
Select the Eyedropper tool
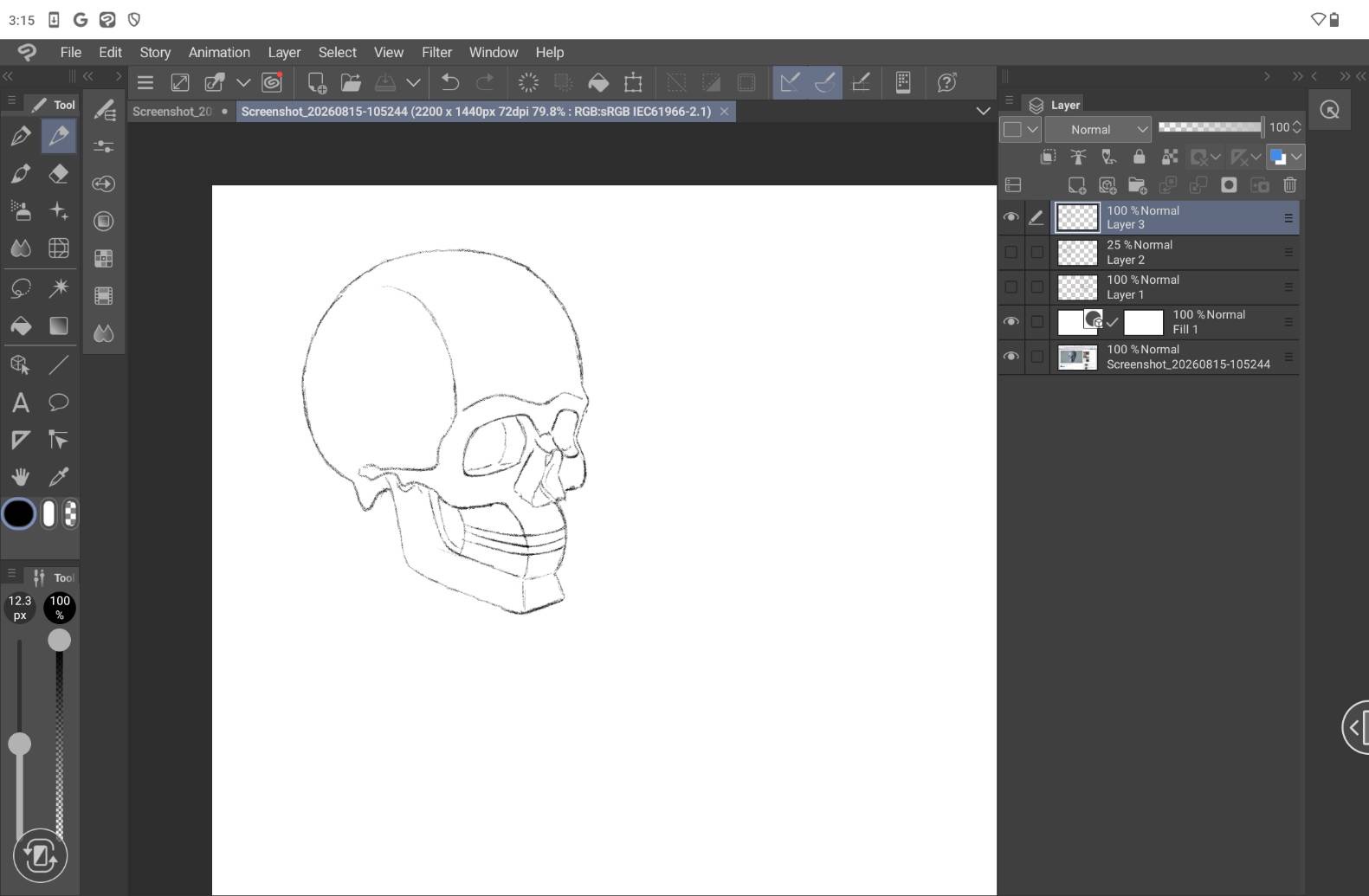59,477
